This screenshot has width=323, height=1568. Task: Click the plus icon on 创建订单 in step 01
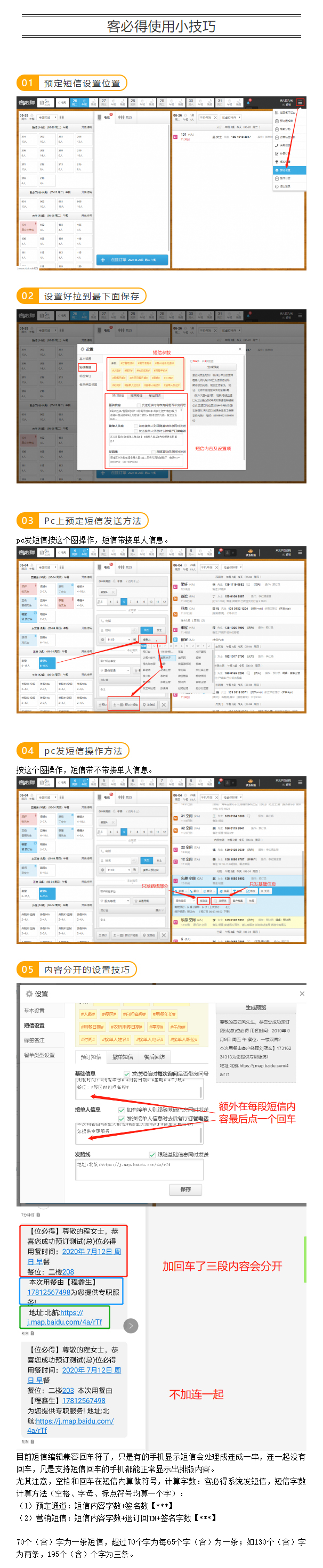[102, 259]
